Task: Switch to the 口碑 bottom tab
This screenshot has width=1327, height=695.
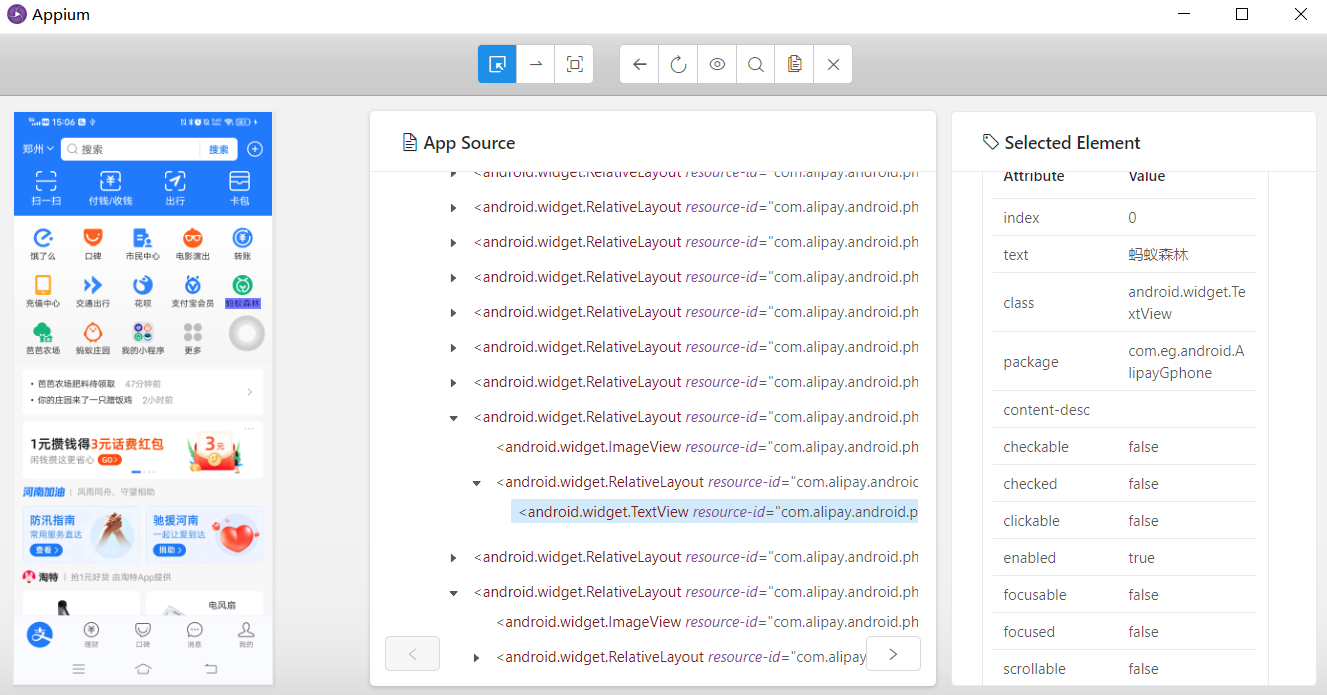Action: tap(143, 634)
